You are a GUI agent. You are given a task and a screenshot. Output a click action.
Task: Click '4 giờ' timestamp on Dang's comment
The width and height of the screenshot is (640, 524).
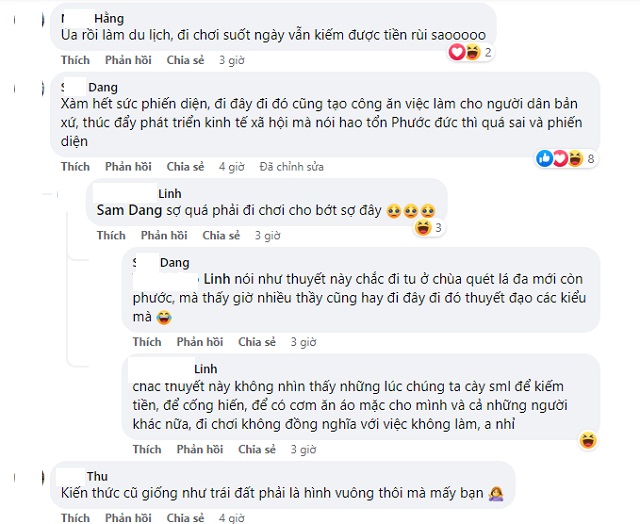[x=232, y=166]
